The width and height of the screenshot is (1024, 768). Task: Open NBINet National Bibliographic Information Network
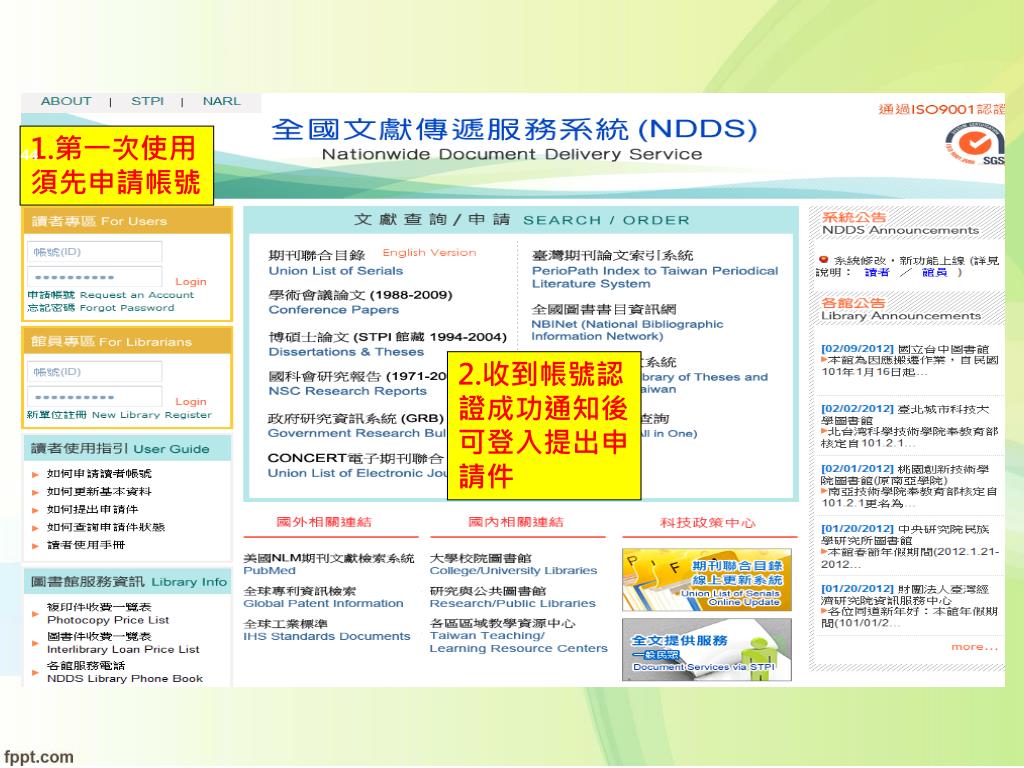pyautogui.click(x=627, y=330)
